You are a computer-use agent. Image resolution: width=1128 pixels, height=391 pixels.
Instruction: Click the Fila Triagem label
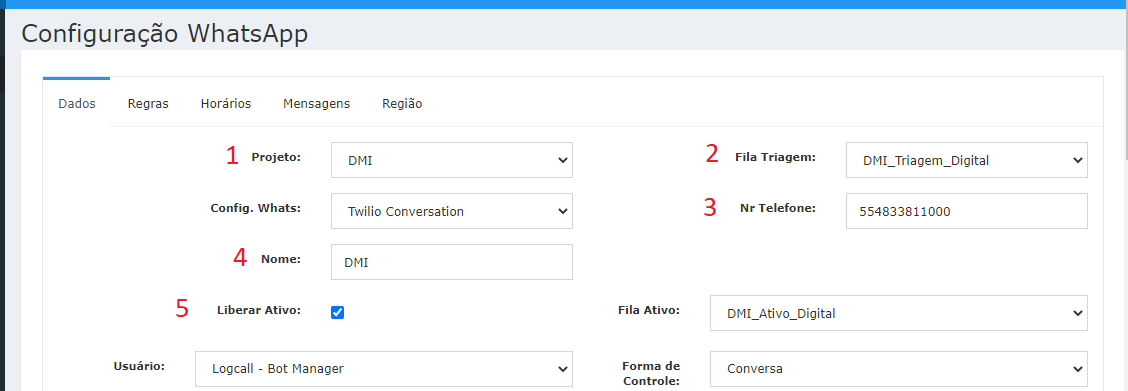pos(775,157)
